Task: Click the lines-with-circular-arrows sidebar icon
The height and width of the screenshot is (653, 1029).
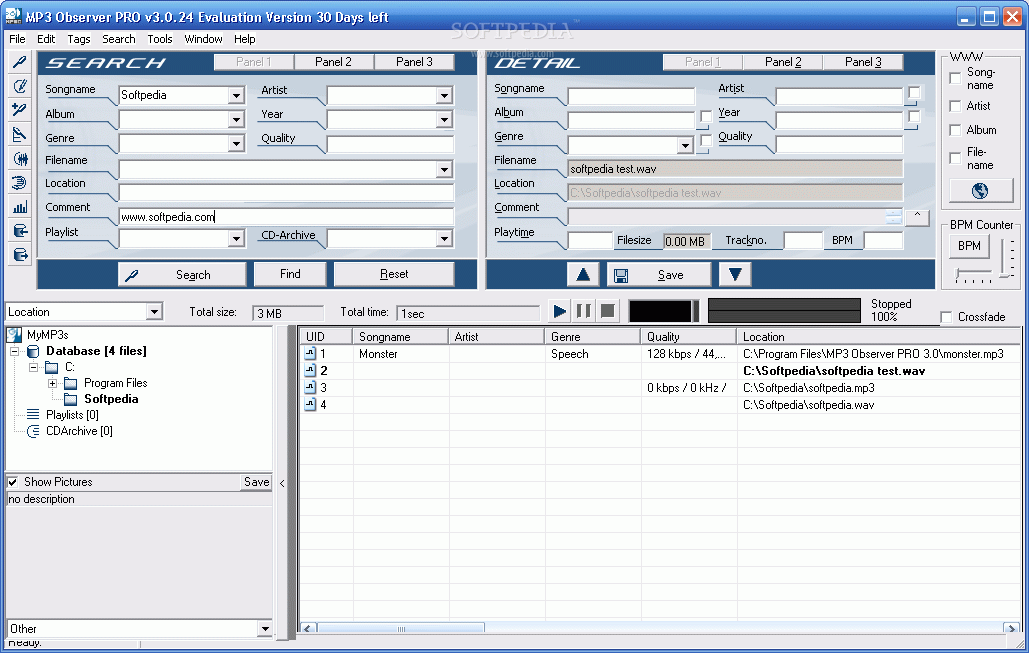Action: 20,183
